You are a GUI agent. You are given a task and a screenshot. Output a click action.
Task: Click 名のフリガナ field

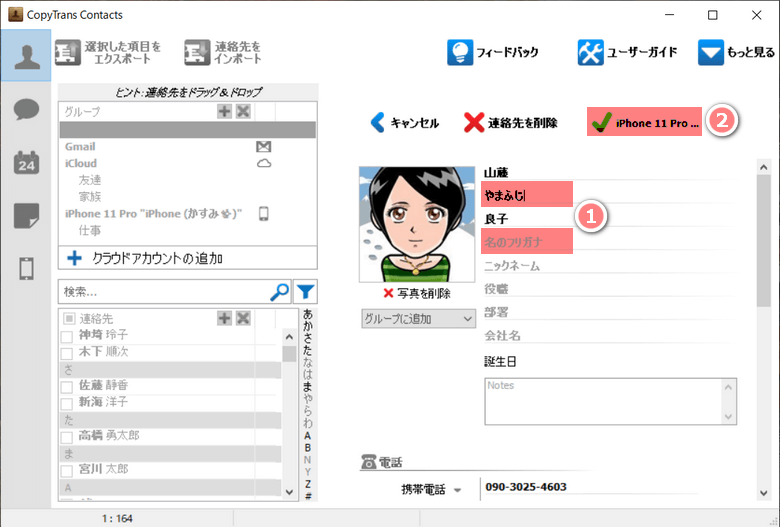pyautogui.click(x=527, y=241)
